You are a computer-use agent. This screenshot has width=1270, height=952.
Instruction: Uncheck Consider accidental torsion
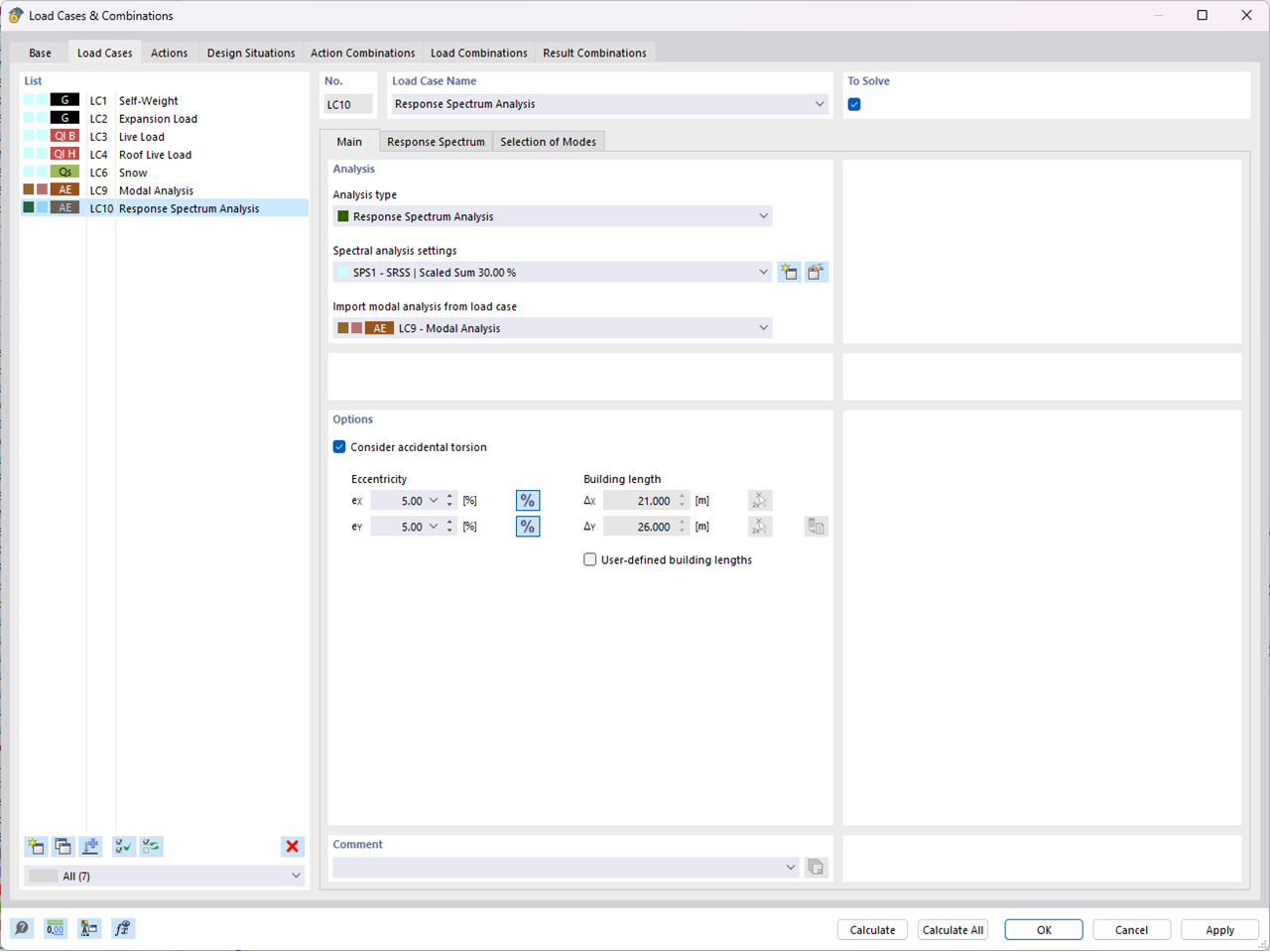point(339,446)
